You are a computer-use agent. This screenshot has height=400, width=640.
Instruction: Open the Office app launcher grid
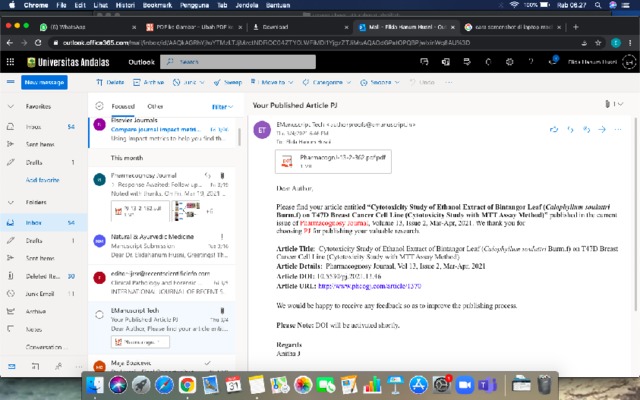(x=11, y=62)
